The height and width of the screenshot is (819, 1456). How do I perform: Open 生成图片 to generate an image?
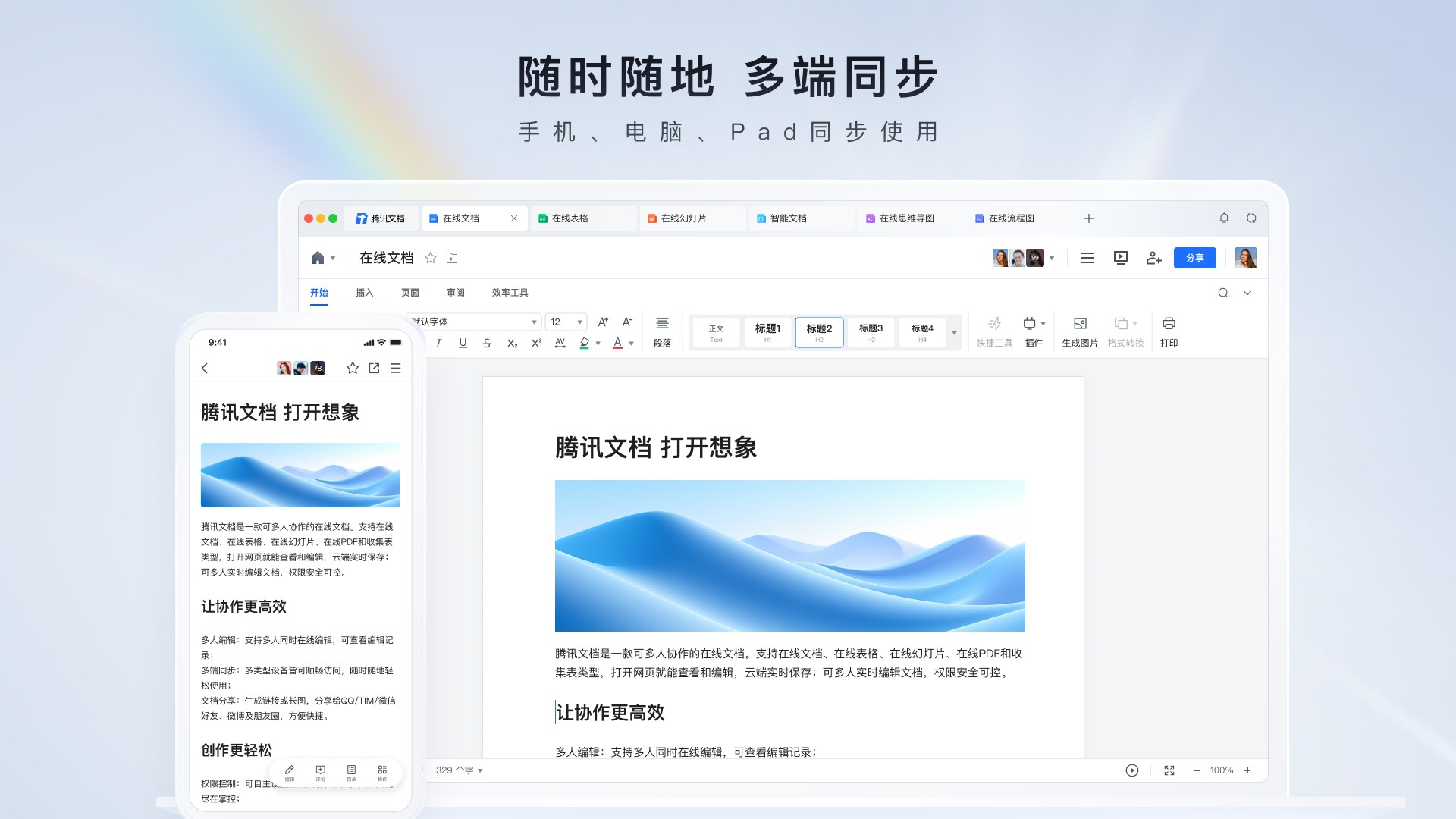(1080, 332)
